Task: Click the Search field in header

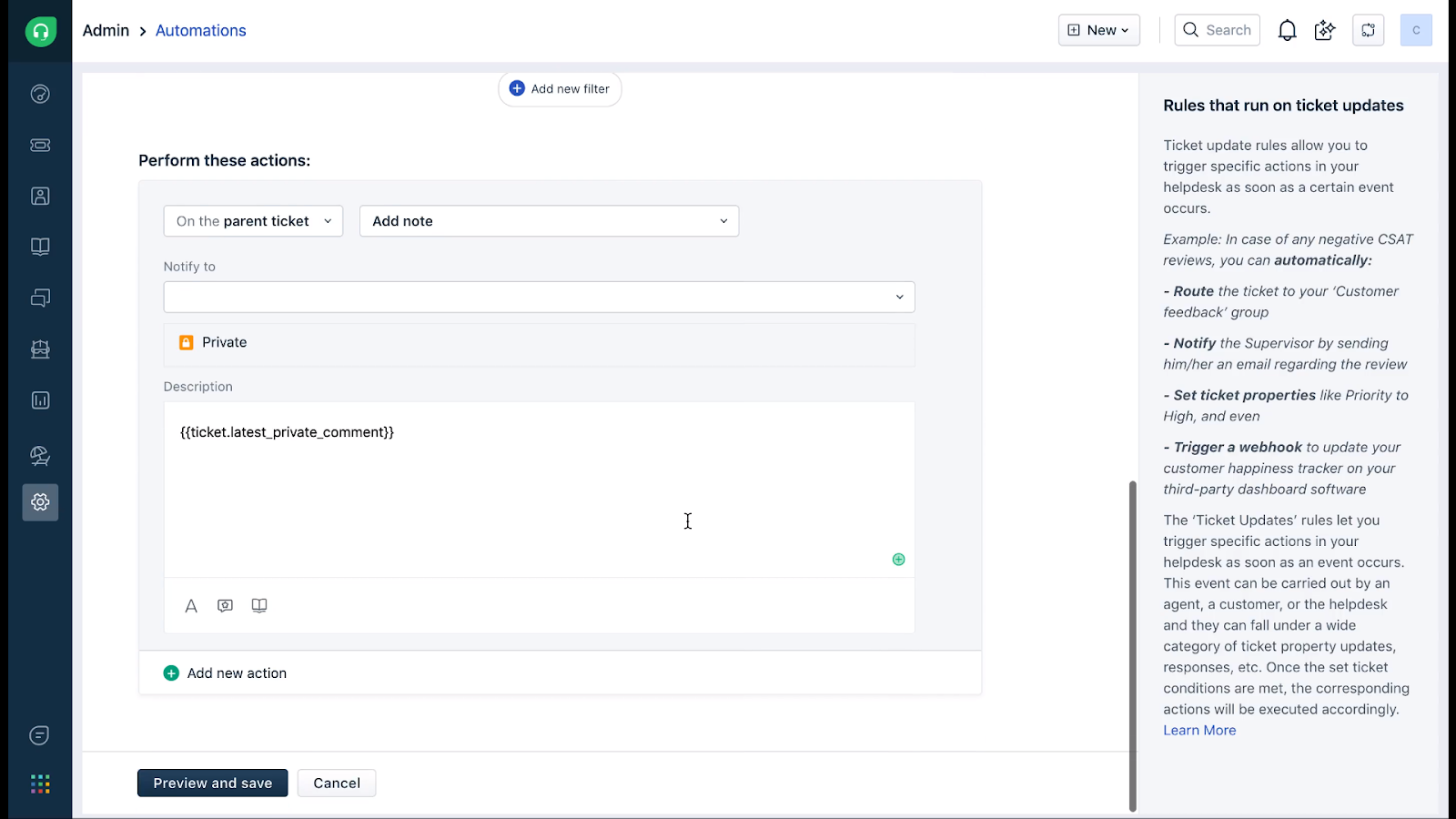Action: point(1217,30)
